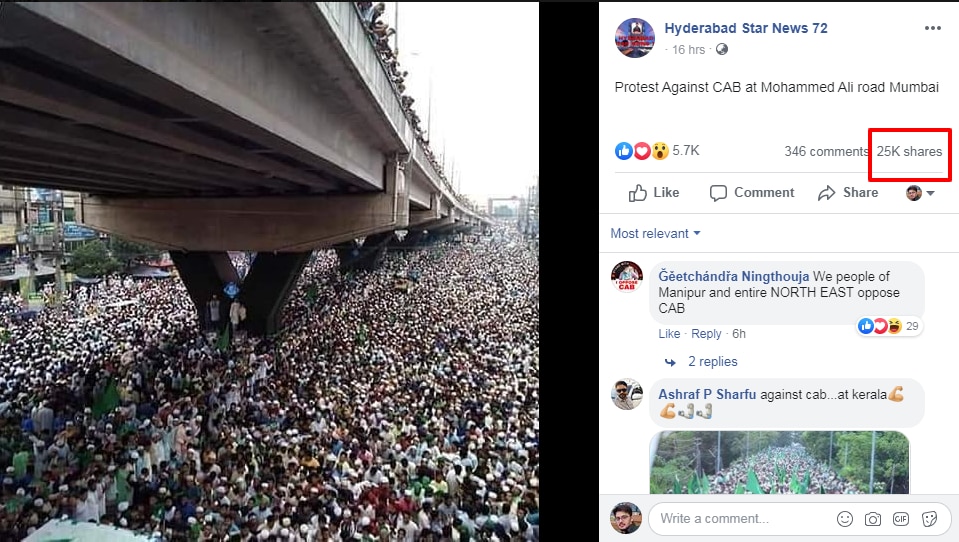Viewport: 959px width, 542px height.
Task: Click the reaction emojis on the post
Action: (x=642, y=151)
